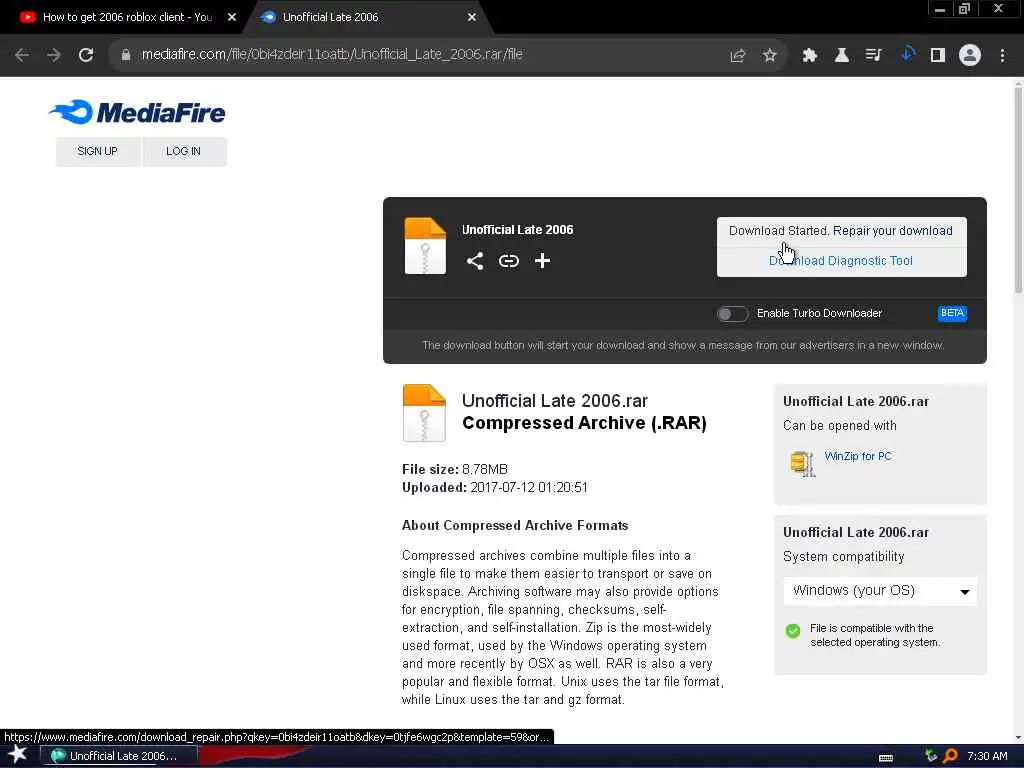Close the YouTube tab
The width and height of the screenshot is (1024, 768).
tap(232, 17)
